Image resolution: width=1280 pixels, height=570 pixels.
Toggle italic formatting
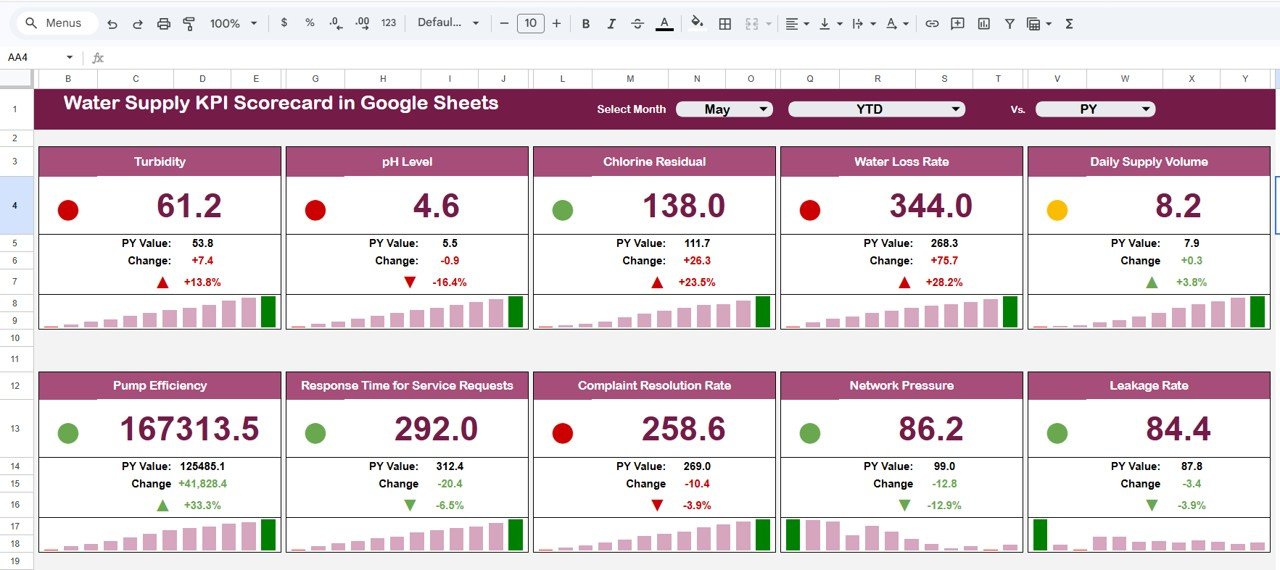click(612, 23)
